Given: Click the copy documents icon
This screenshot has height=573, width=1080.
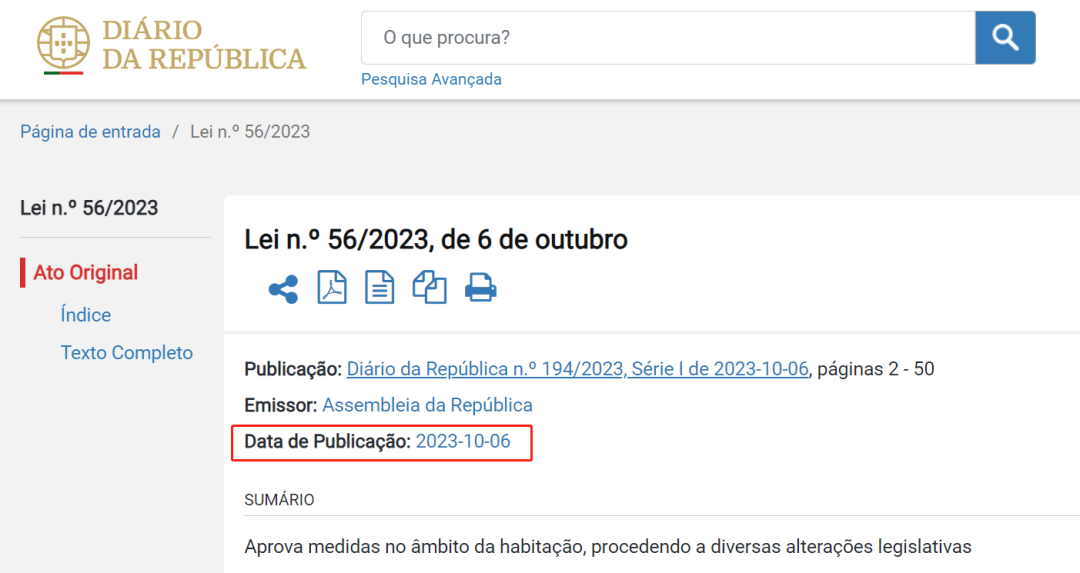Looking at the screenshot, I should (429, 287).
